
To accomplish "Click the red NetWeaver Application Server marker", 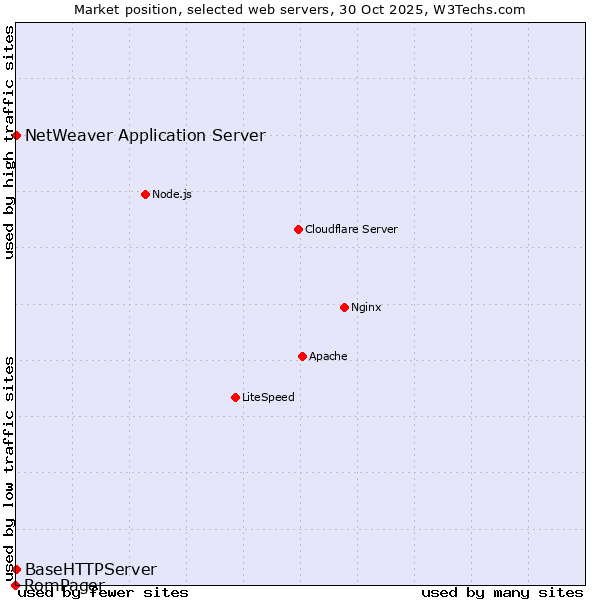I will point(16,135).
